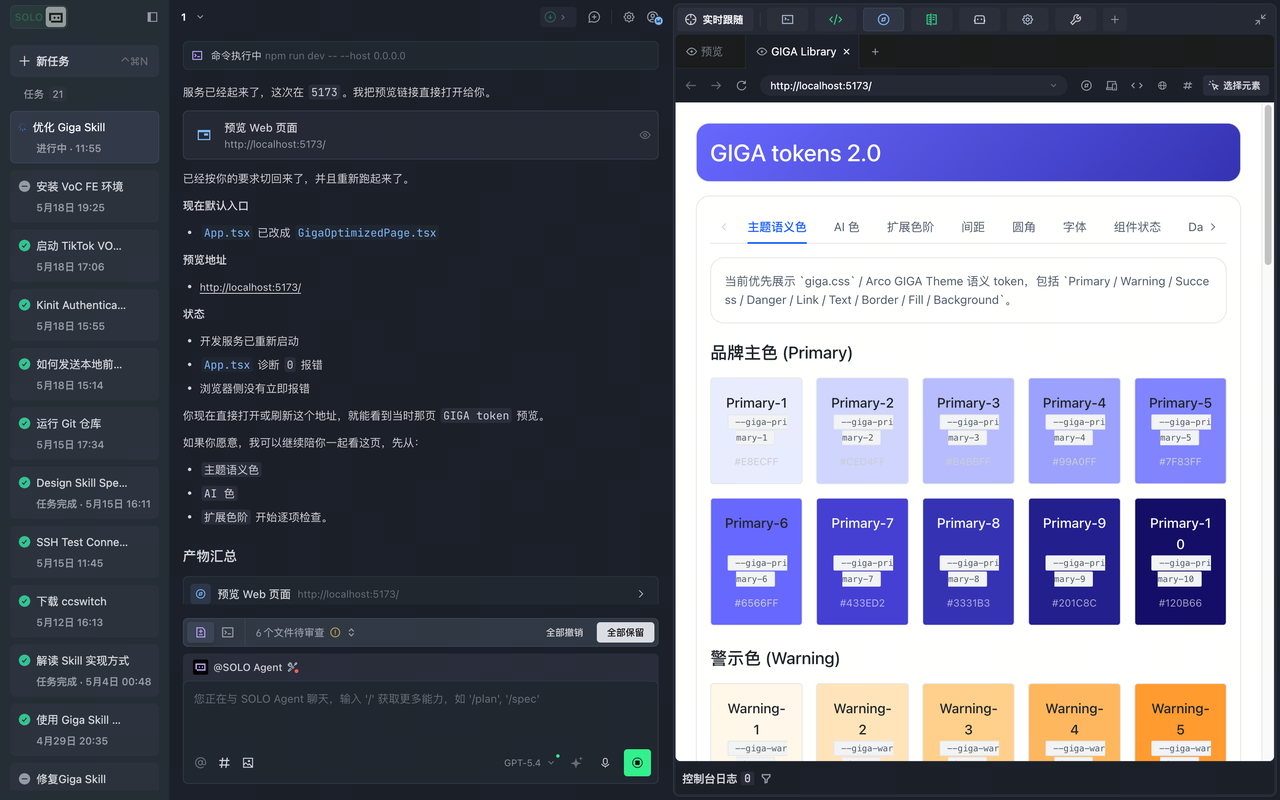The height and width of the screenshot is (800, 1280).
Task: Expand 预览 Web 页面 product summary row
Action: point(420,593)
